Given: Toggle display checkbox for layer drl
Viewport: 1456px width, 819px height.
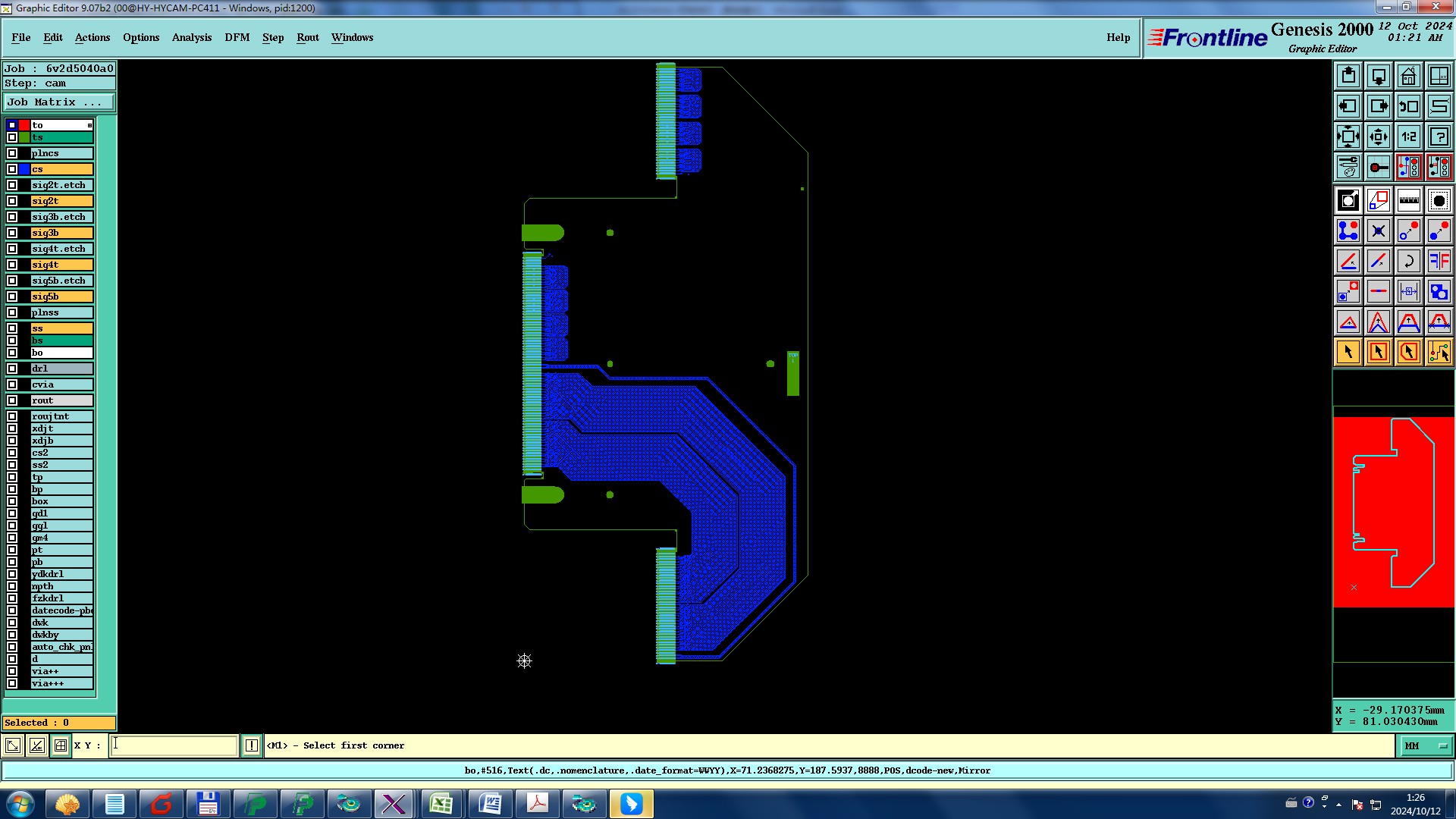Looking at the screenshot, I should coord(12,369).
